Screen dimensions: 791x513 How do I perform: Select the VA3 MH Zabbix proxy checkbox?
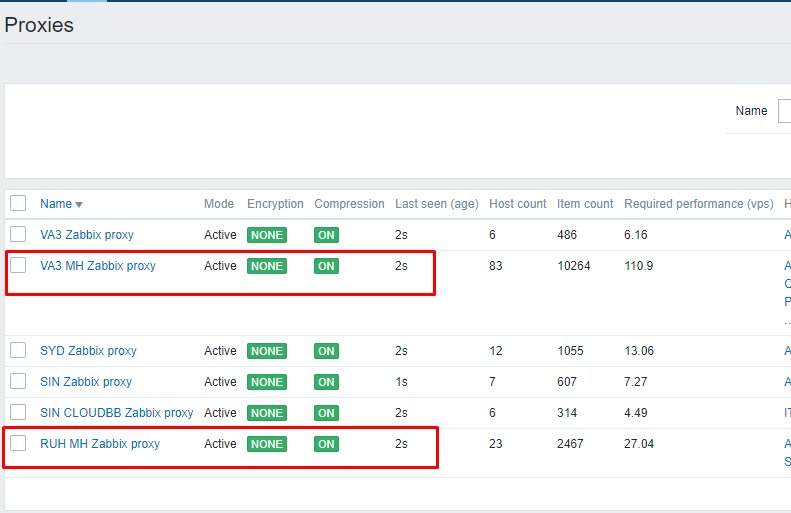(18, 265)
